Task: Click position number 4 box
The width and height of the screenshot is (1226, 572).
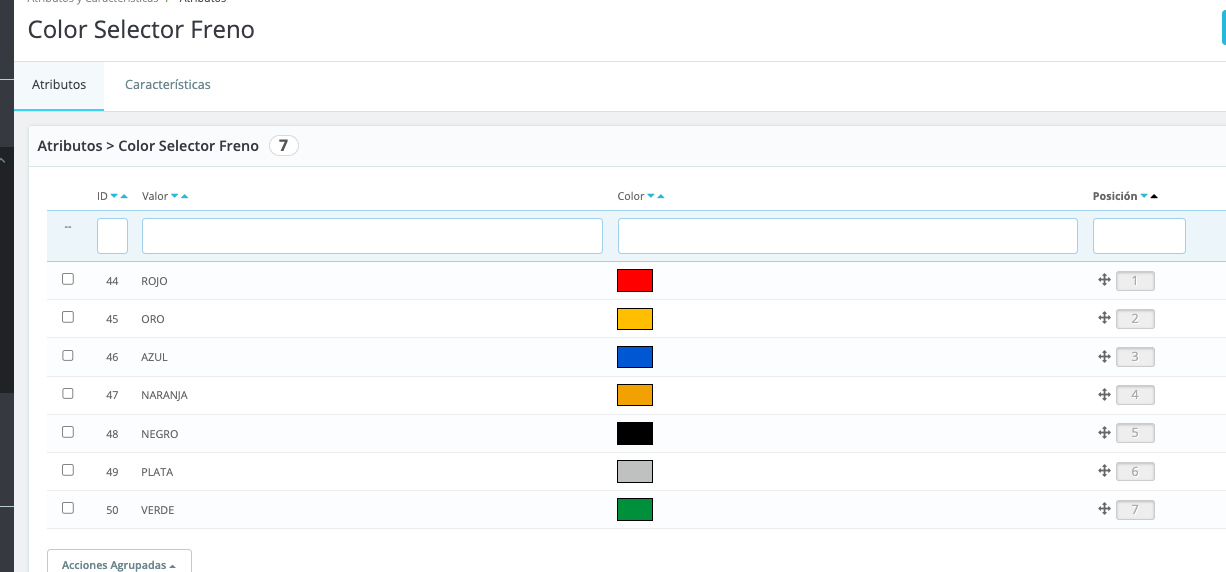Action: click(x=1135, y=395)
